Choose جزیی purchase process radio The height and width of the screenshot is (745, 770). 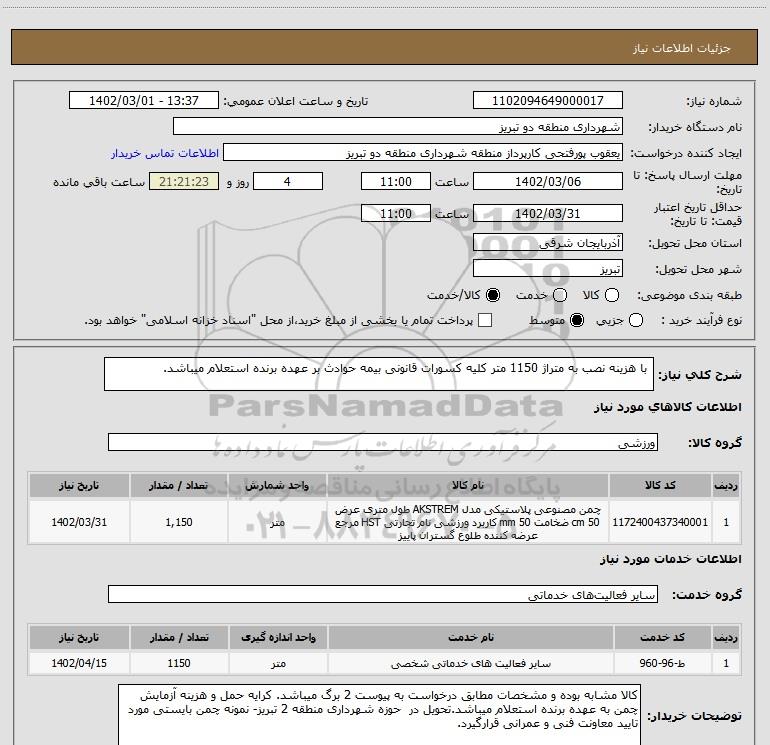coord(636,321)
